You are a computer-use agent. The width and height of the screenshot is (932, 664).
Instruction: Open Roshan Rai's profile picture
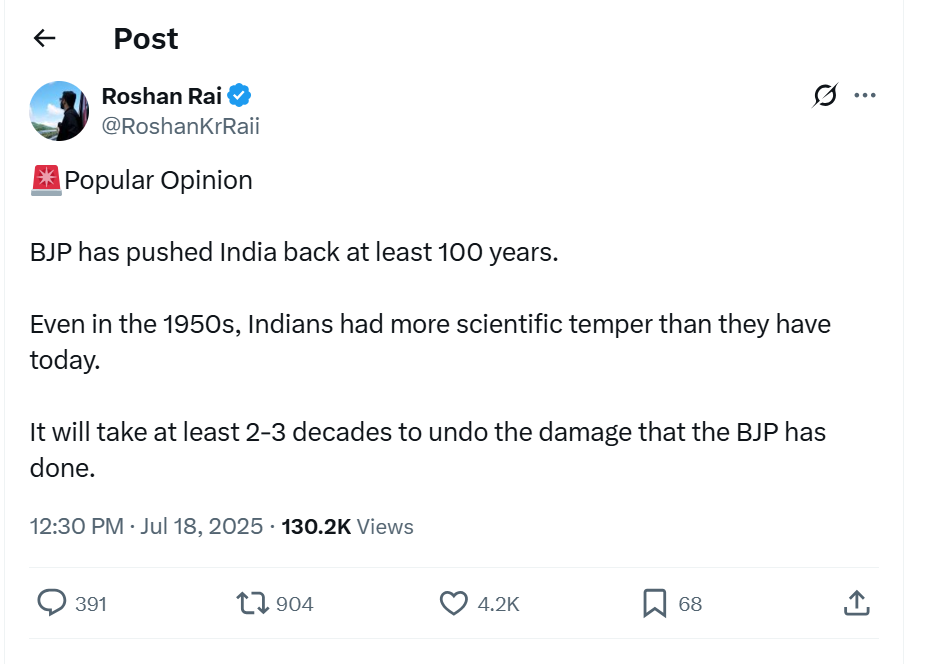pos(60,111)
